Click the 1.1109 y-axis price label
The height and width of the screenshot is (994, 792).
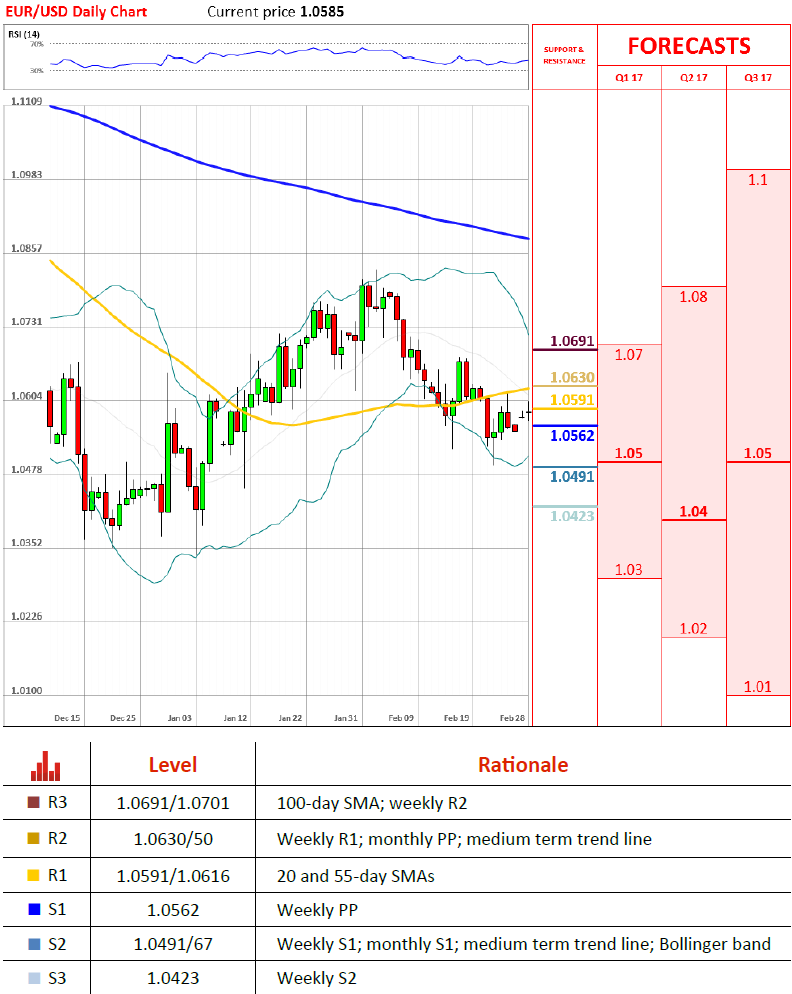click(x=27, y=101)
